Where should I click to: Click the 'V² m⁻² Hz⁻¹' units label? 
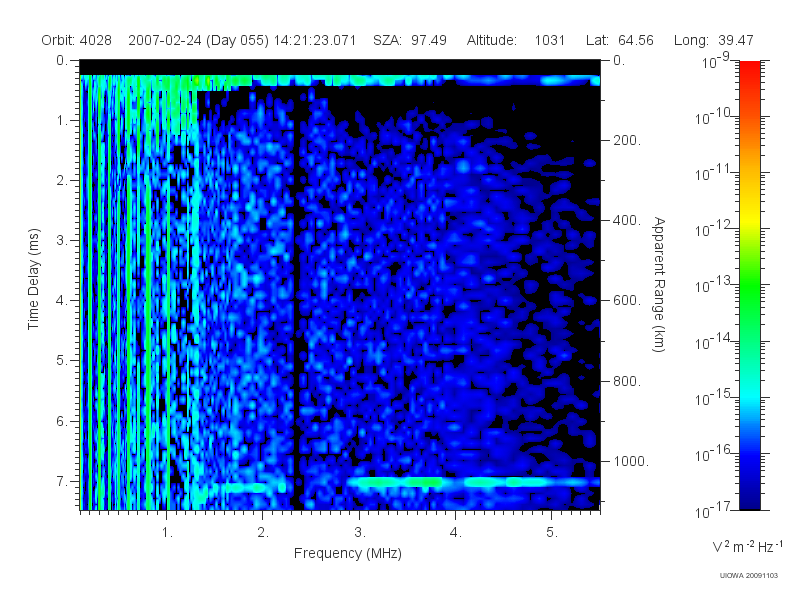point(747,546)
